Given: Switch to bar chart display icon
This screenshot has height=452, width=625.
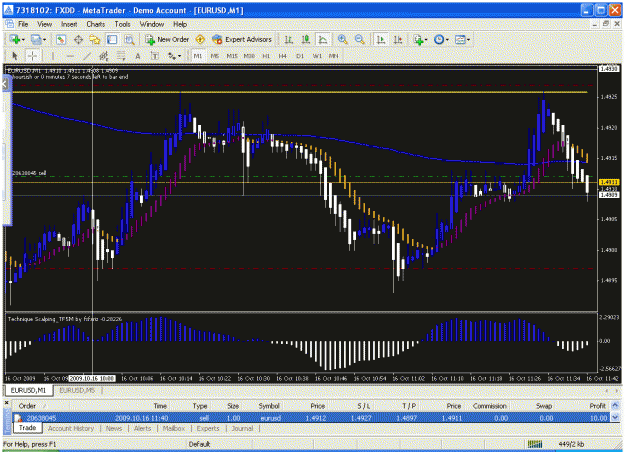Looking at the screenshot, I should [x=289, y=39].
